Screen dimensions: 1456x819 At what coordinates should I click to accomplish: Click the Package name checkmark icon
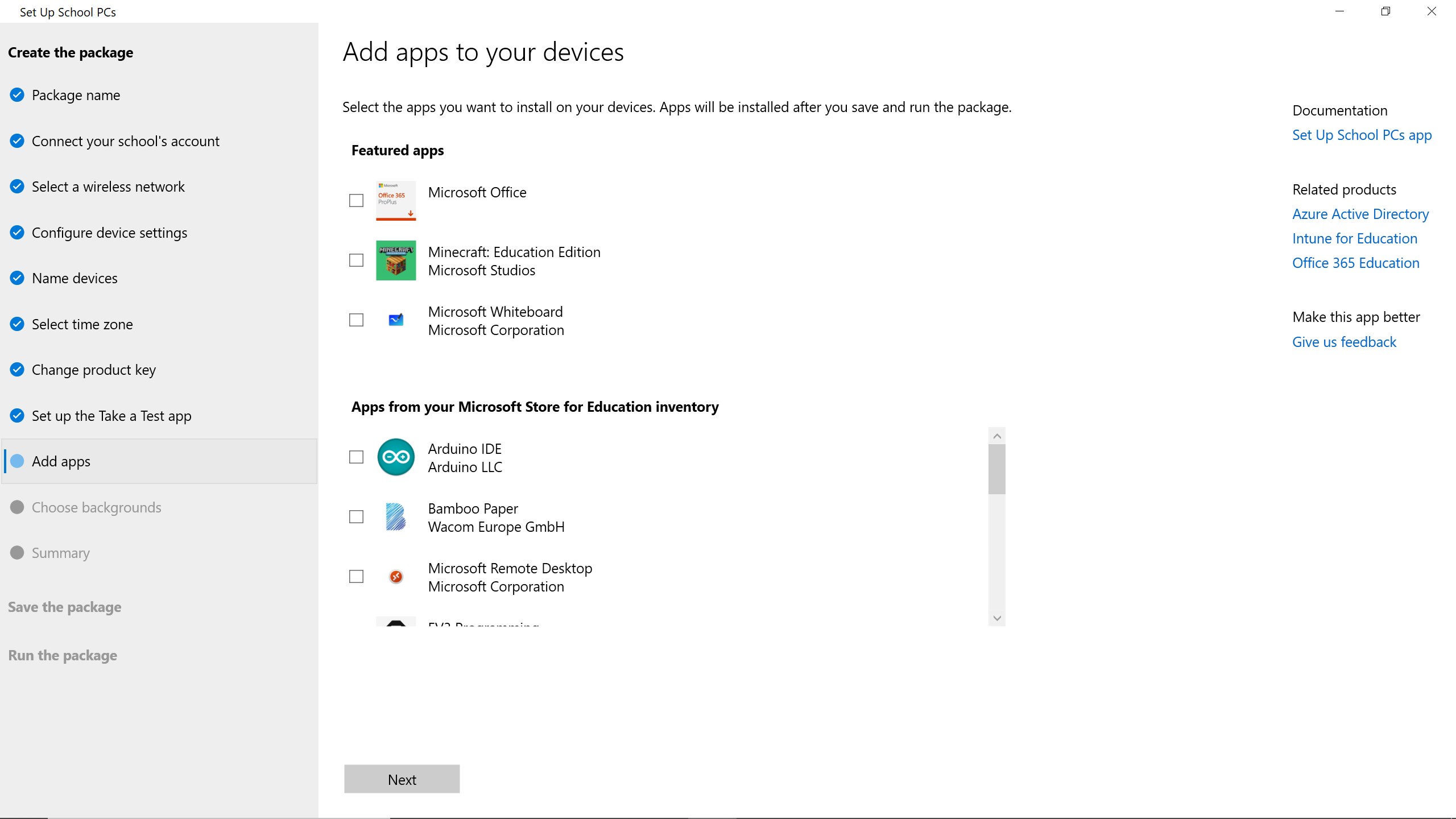point(17,95)
